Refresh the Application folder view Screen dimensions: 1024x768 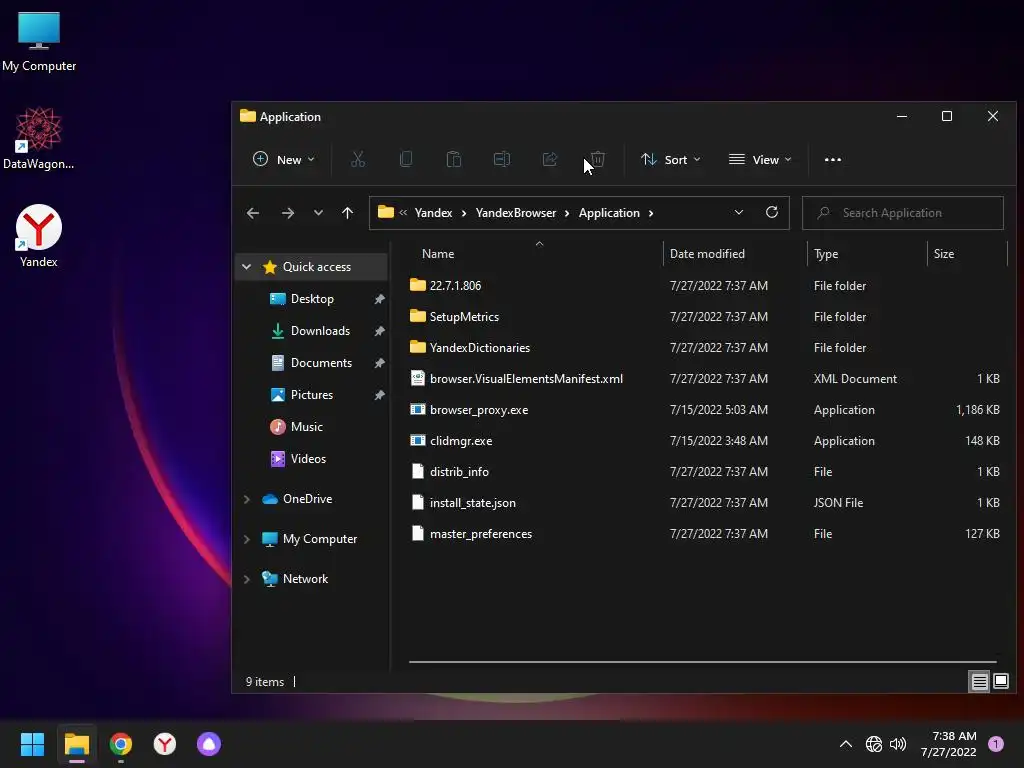click(771, 212)
